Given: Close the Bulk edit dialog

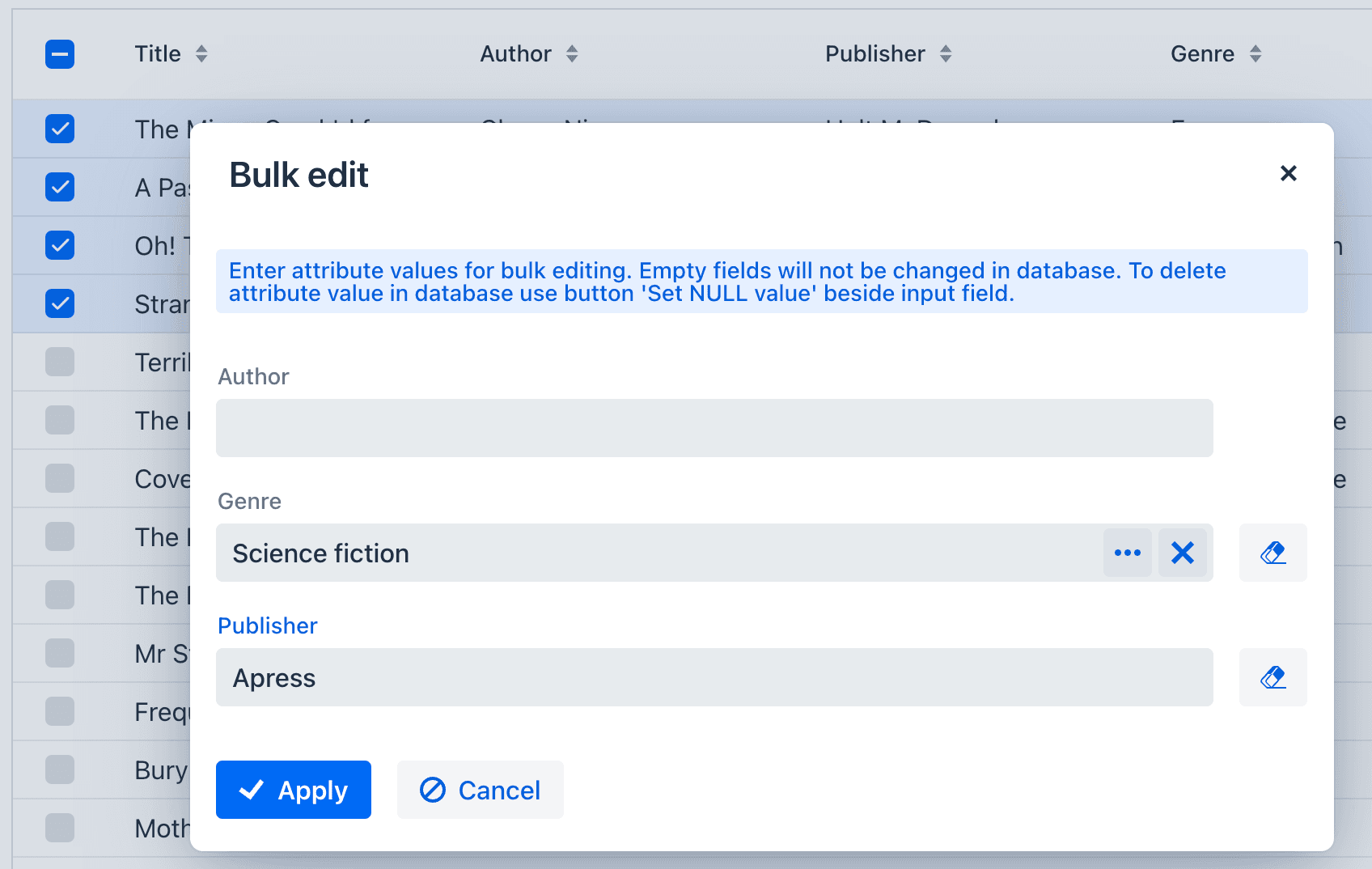Looking at the screenshot, I should click(x=1288, y=173).
